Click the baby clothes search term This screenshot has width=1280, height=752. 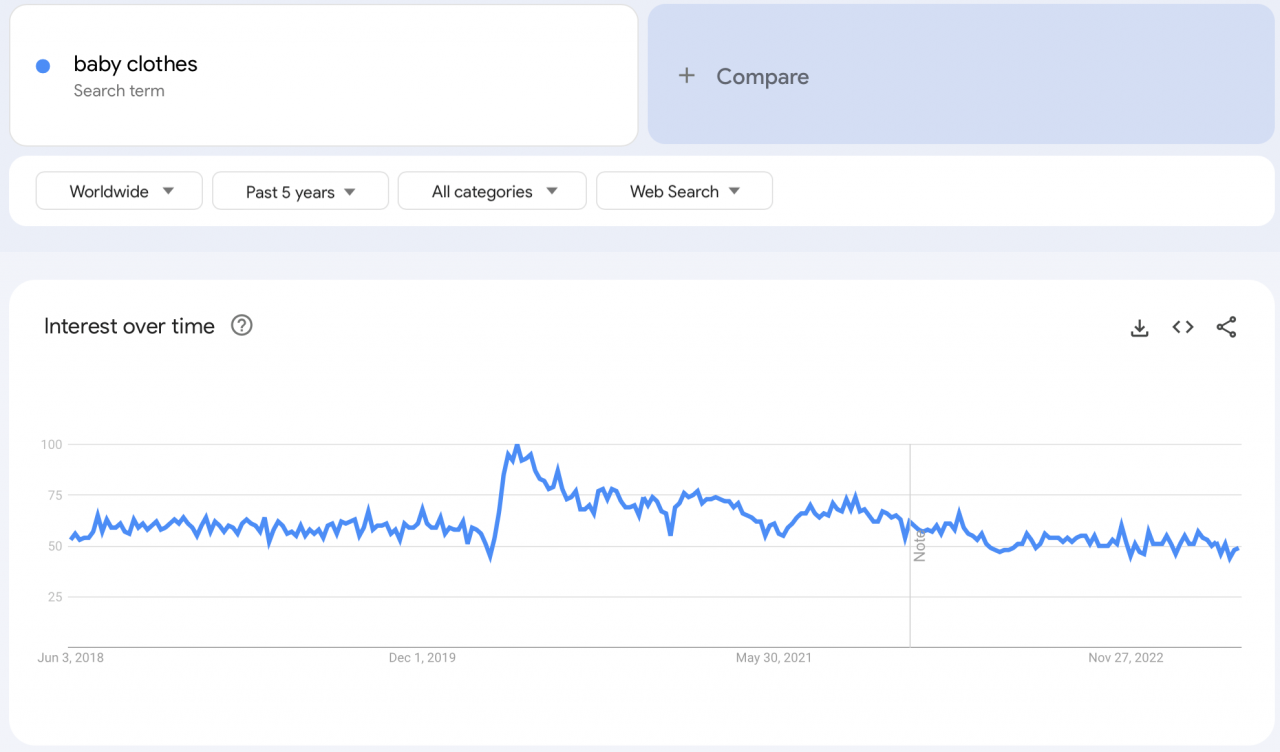(135, 64)
